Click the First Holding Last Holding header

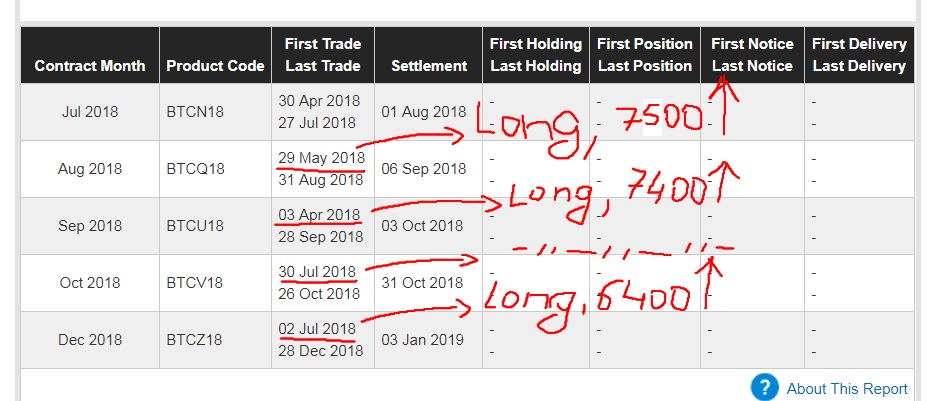pos(535,55)
